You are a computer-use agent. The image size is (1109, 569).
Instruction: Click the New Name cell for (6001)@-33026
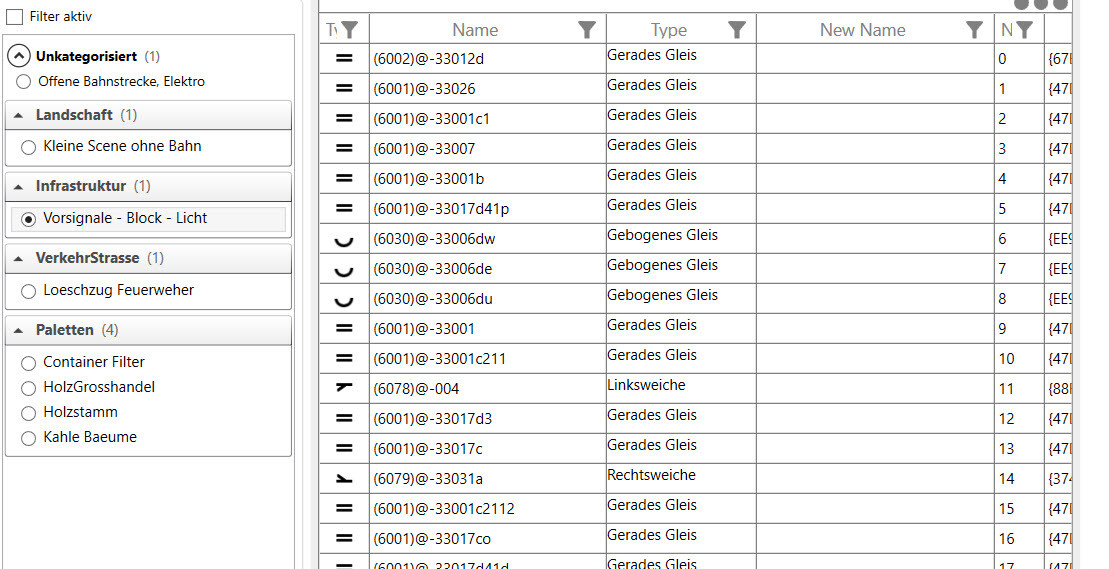click(x=875, y=89)
